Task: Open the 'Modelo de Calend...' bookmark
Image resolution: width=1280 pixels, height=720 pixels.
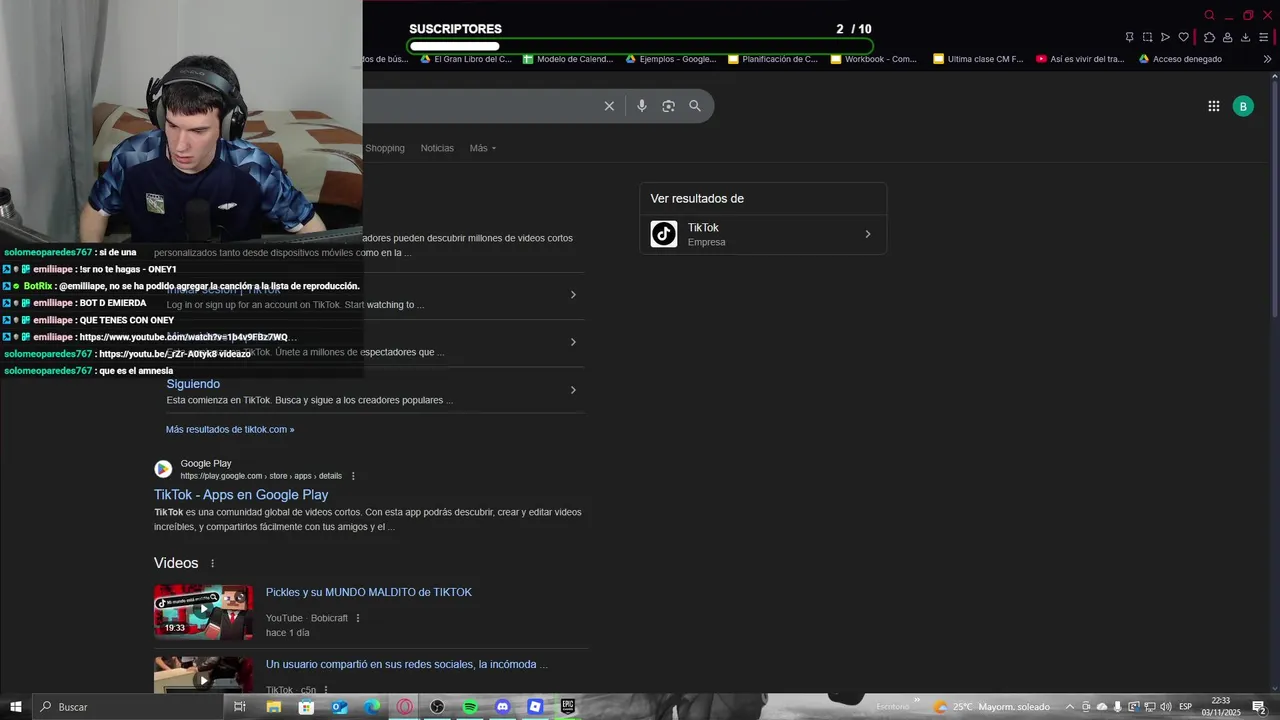Action: pos(567,59)
